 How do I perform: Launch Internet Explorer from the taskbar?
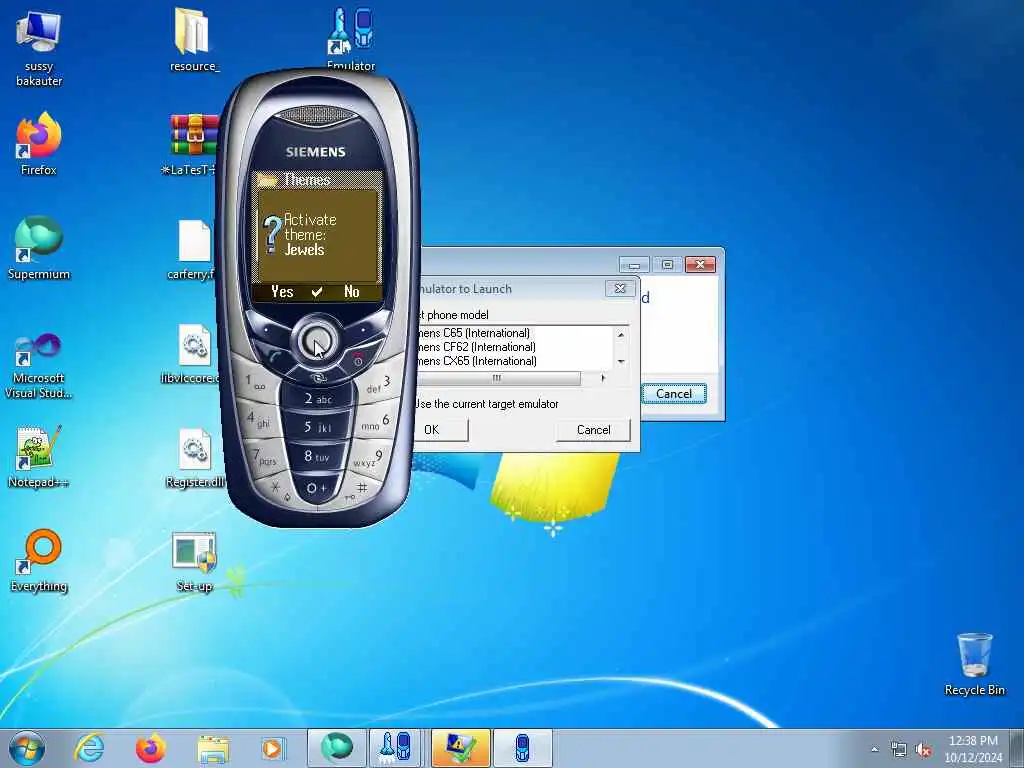click(89, 748)
